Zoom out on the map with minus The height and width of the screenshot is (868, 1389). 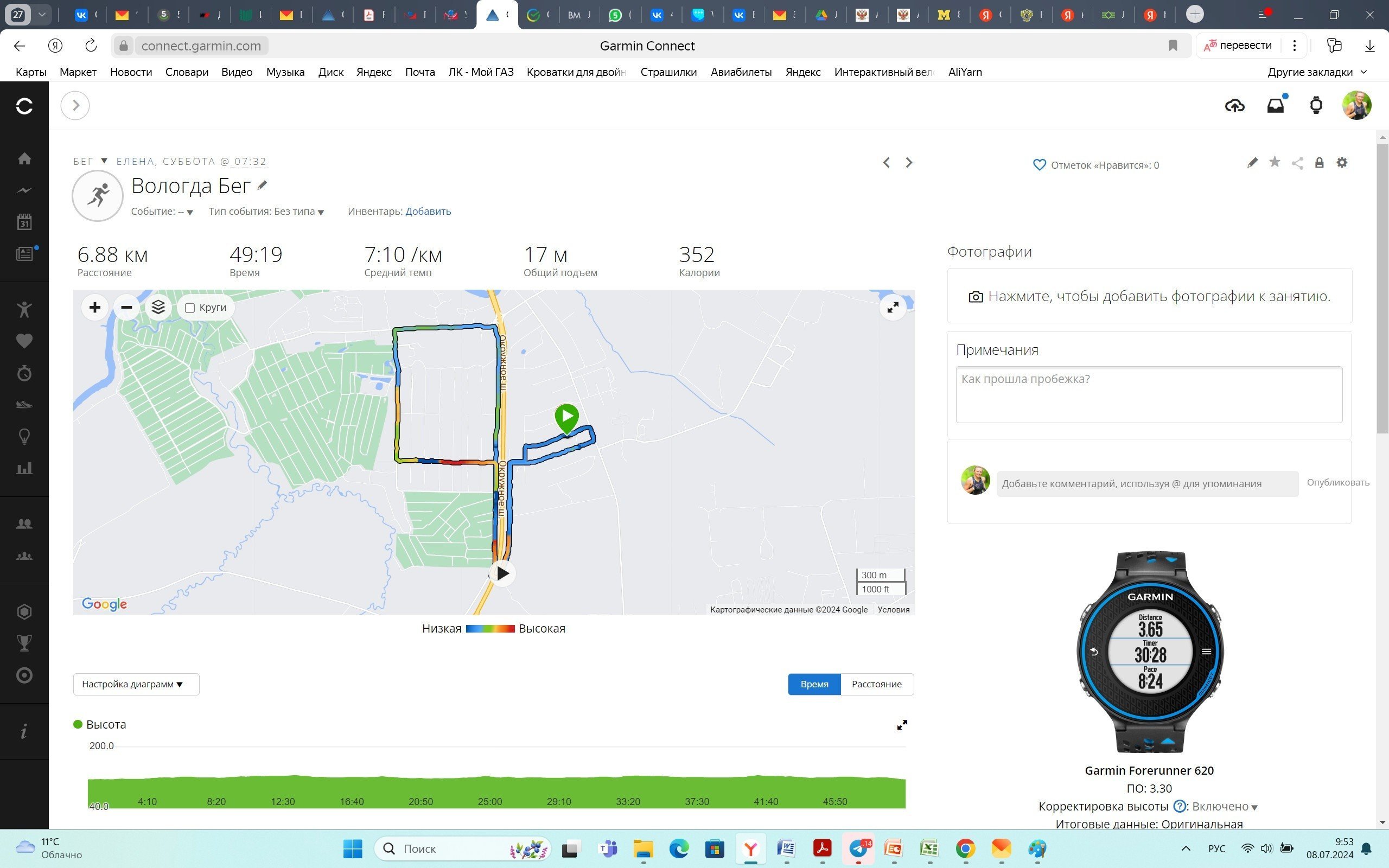126,308
